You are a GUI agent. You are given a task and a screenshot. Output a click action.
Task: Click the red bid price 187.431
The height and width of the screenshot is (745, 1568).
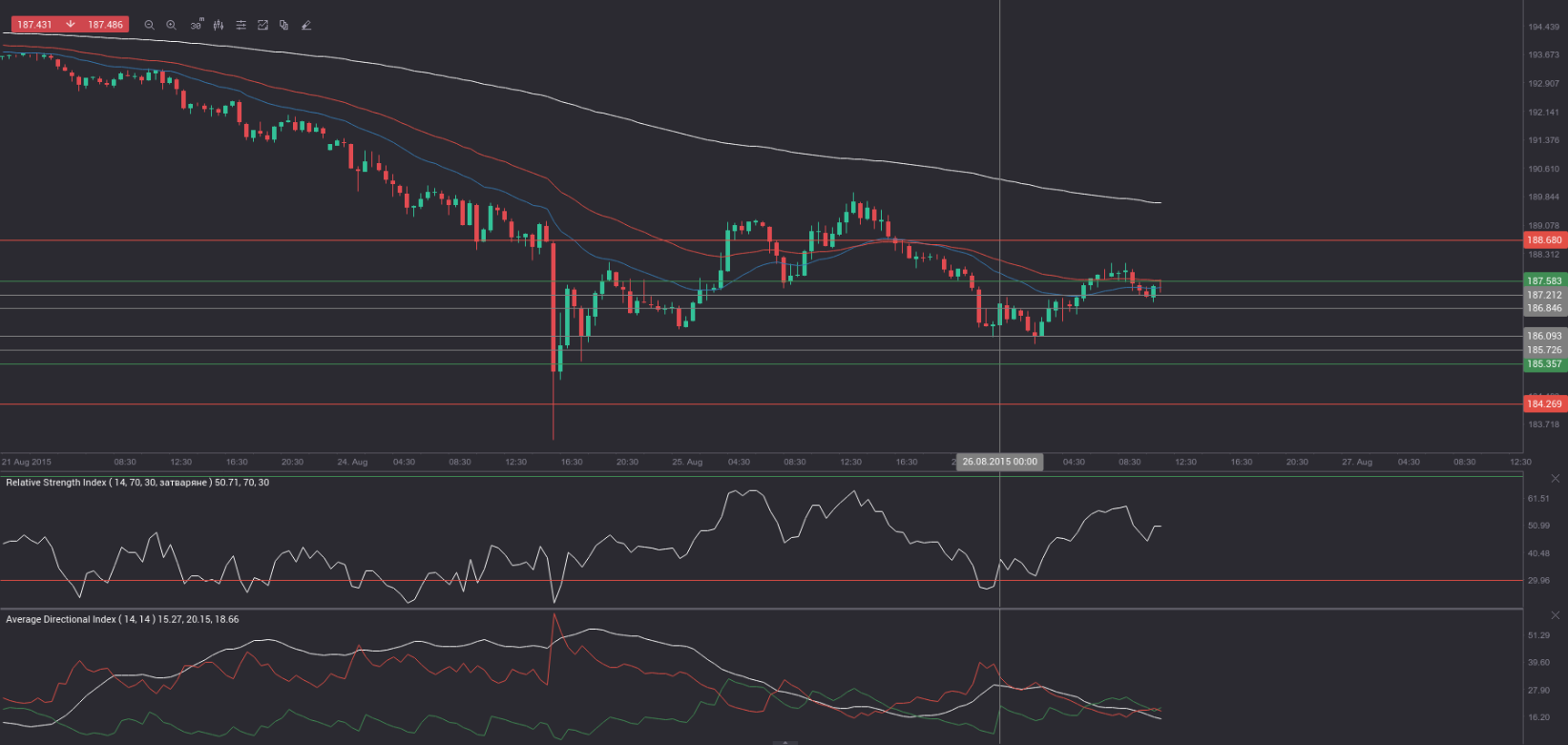35,25
